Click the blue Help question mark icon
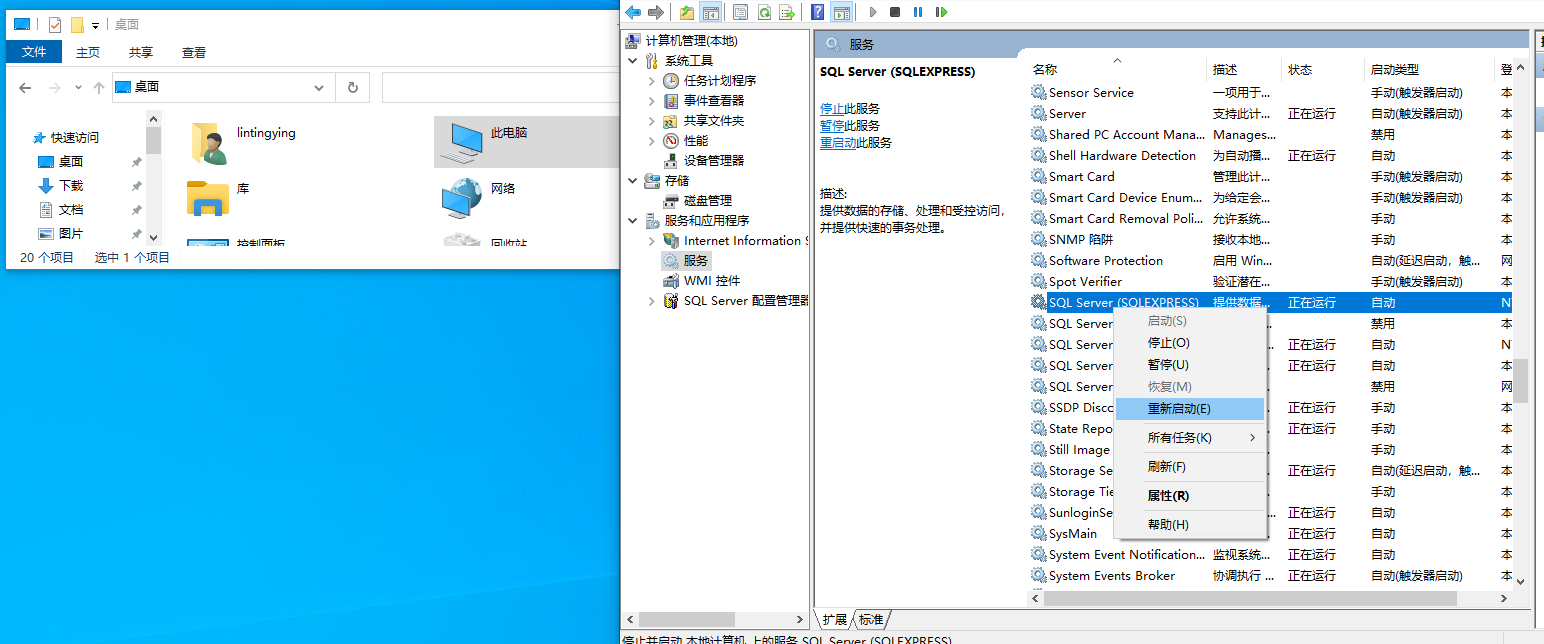The height and width of the screenshot is (644, 1544). point(818,12)
